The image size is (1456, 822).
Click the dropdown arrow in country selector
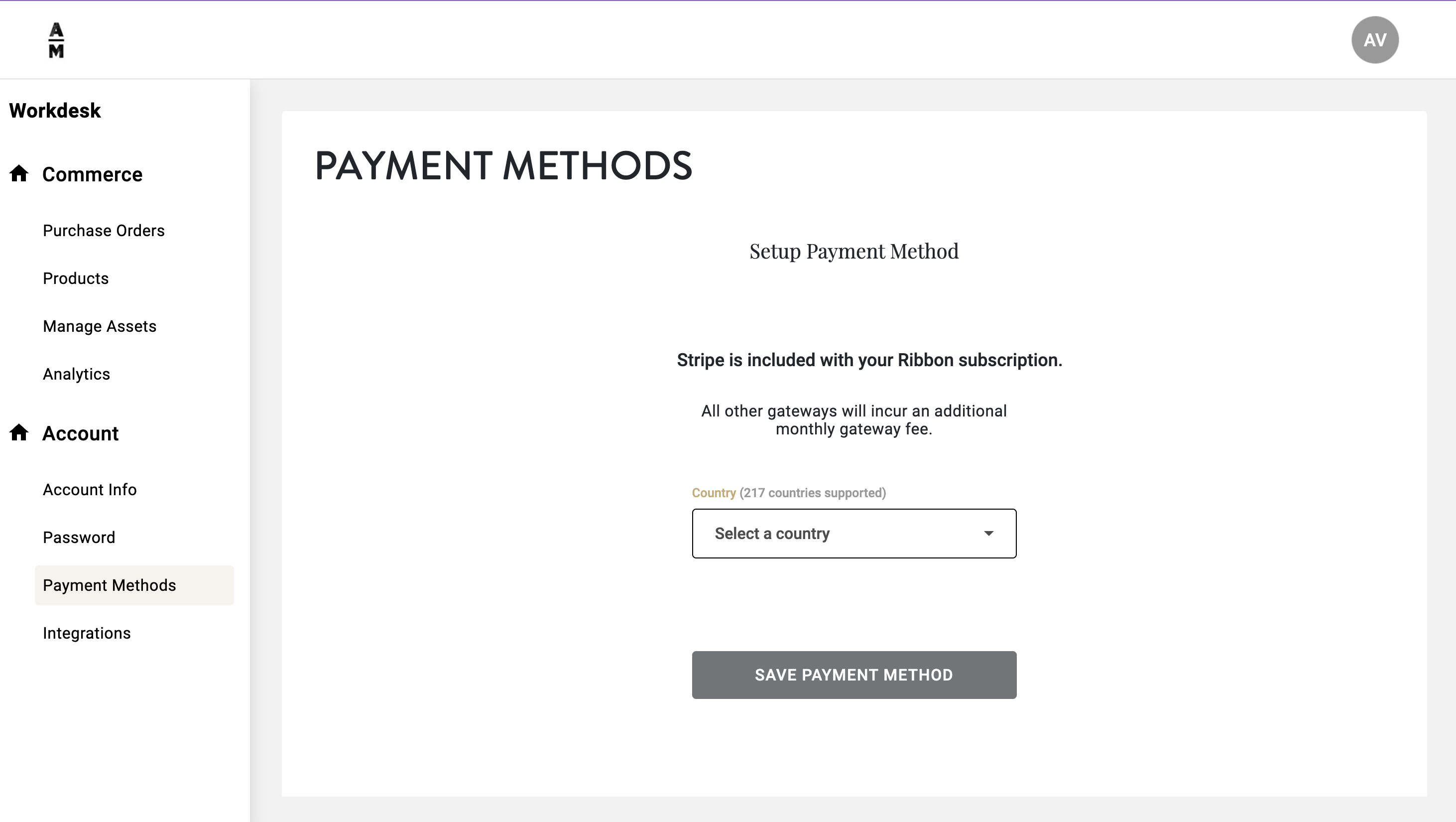point(988,533)
